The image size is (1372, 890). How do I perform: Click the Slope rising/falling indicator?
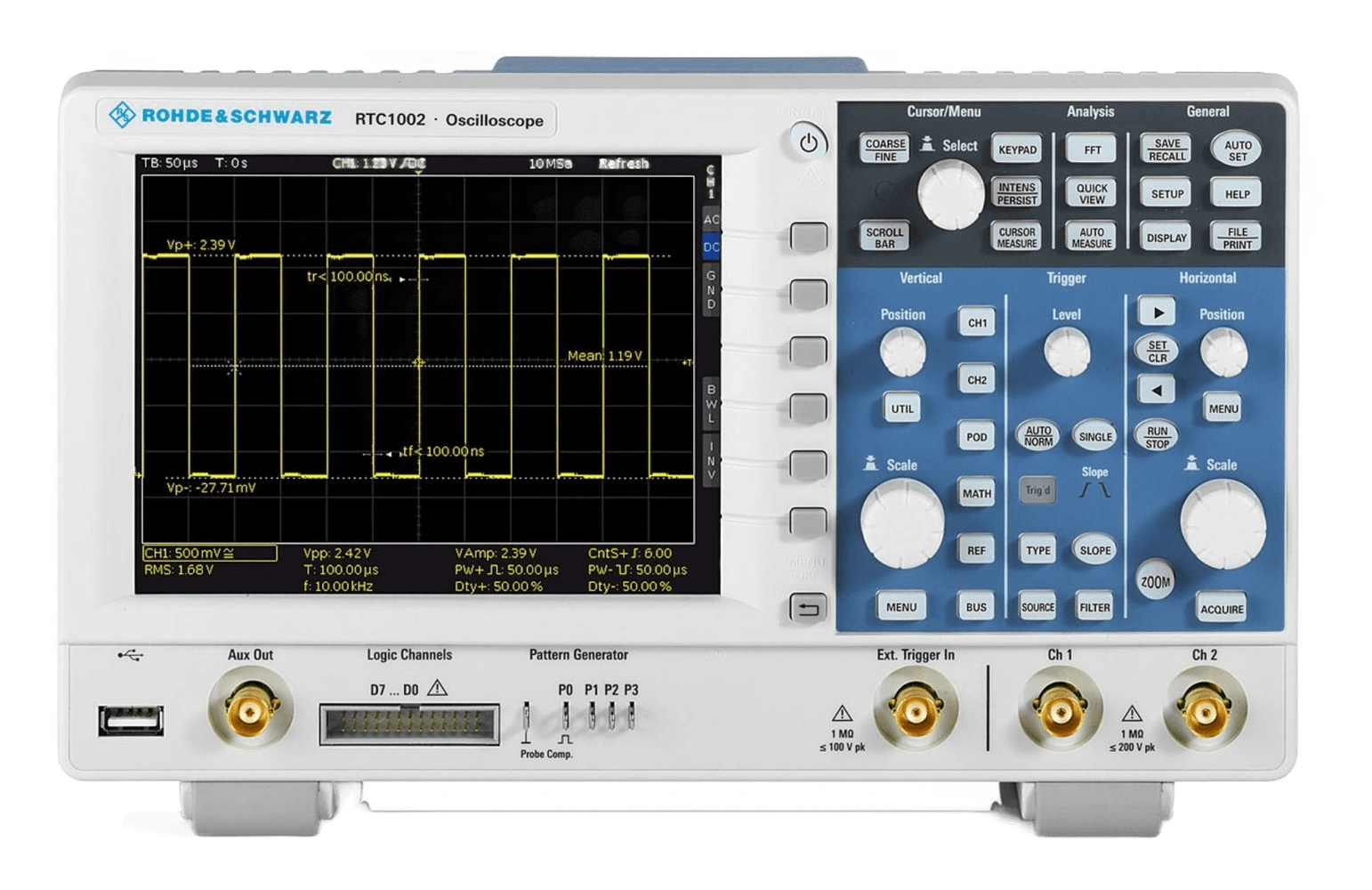click(x=1094, y=490)
